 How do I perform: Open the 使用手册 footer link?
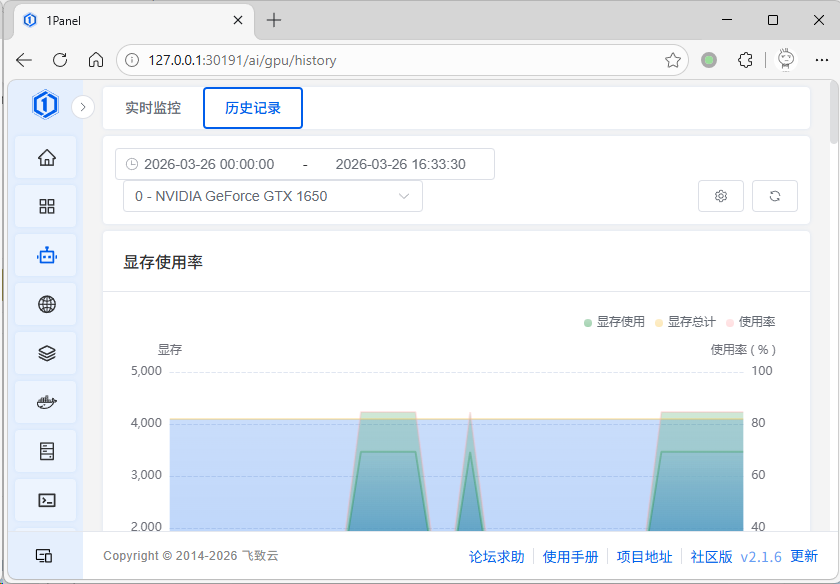click(x=570, y=557)
